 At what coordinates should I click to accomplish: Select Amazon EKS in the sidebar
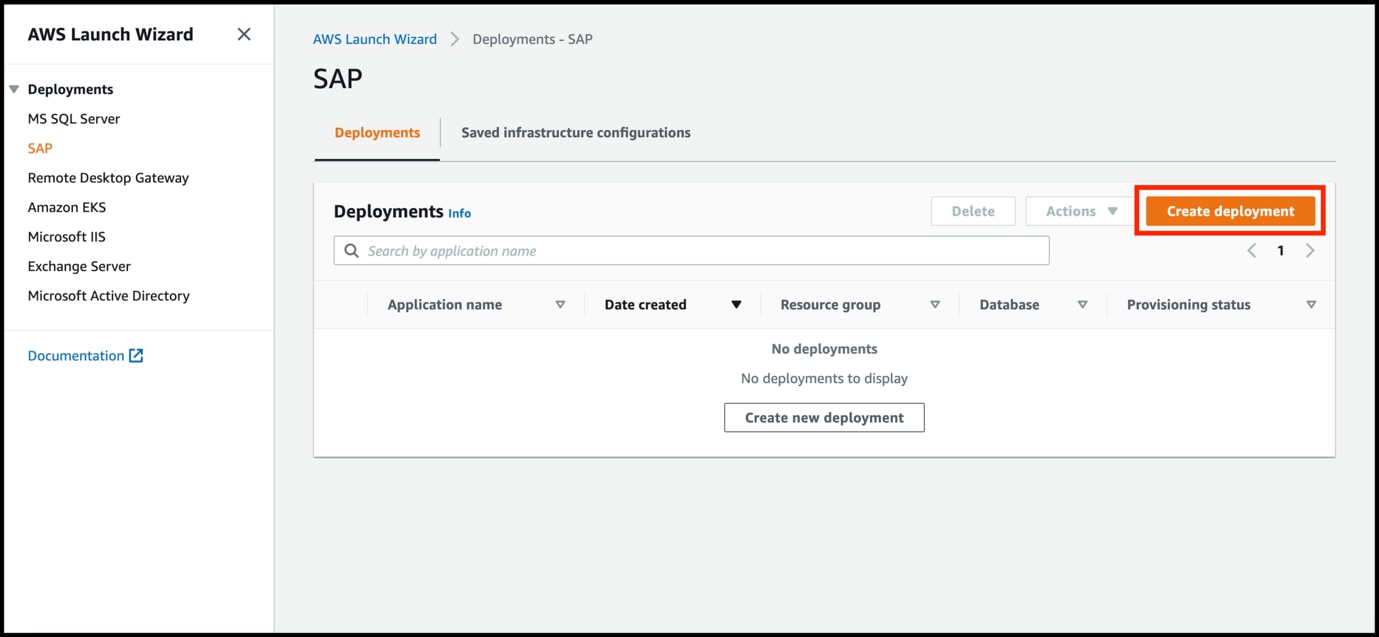click(x=67, y=207)
